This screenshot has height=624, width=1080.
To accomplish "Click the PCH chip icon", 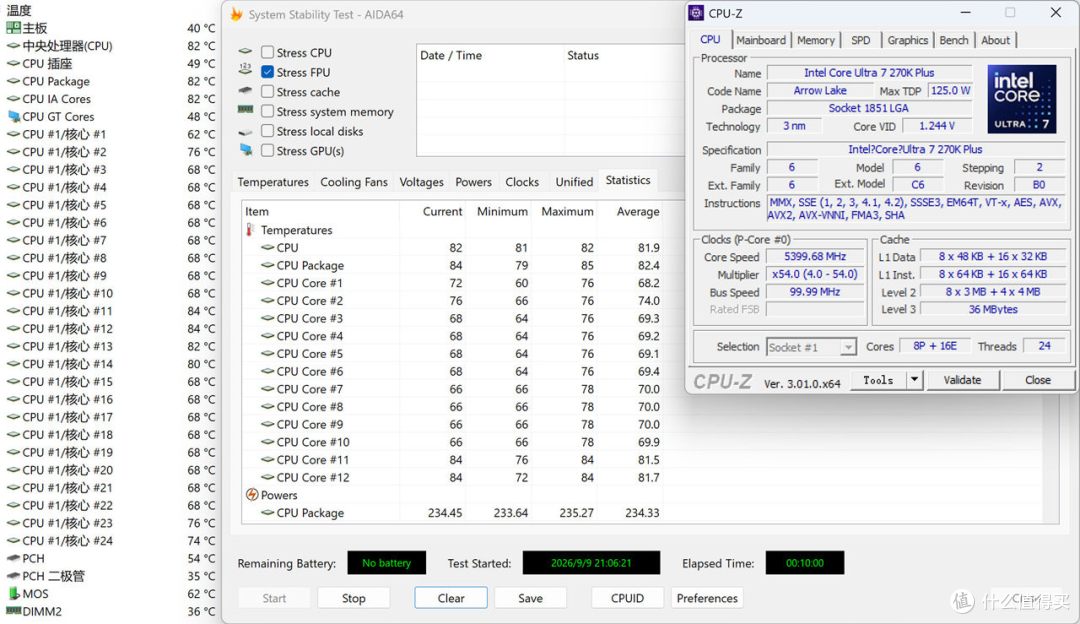I will point(13,559).
